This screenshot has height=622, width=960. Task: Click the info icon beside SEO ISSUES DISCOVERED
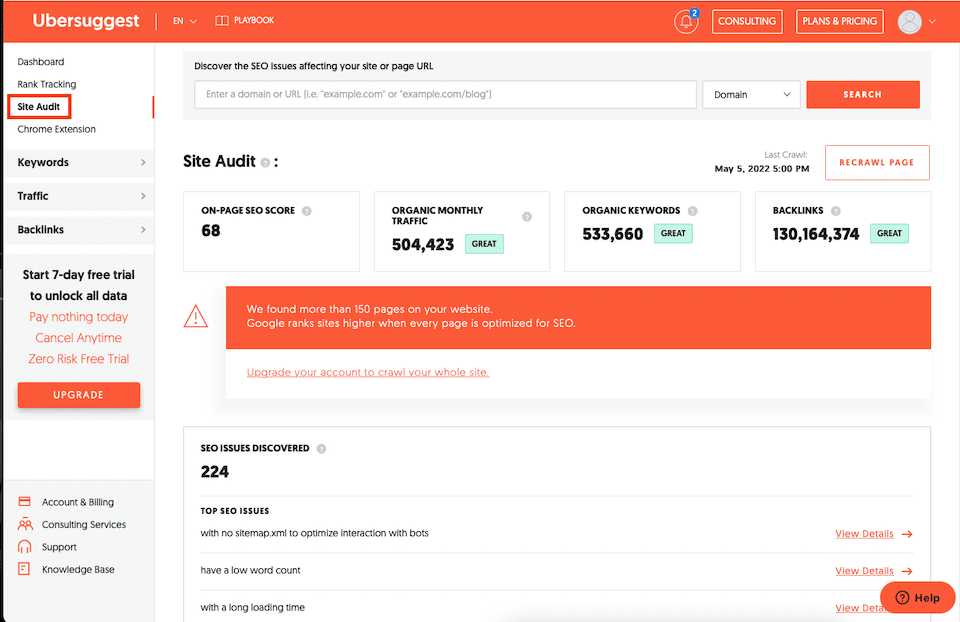(321, 448)
